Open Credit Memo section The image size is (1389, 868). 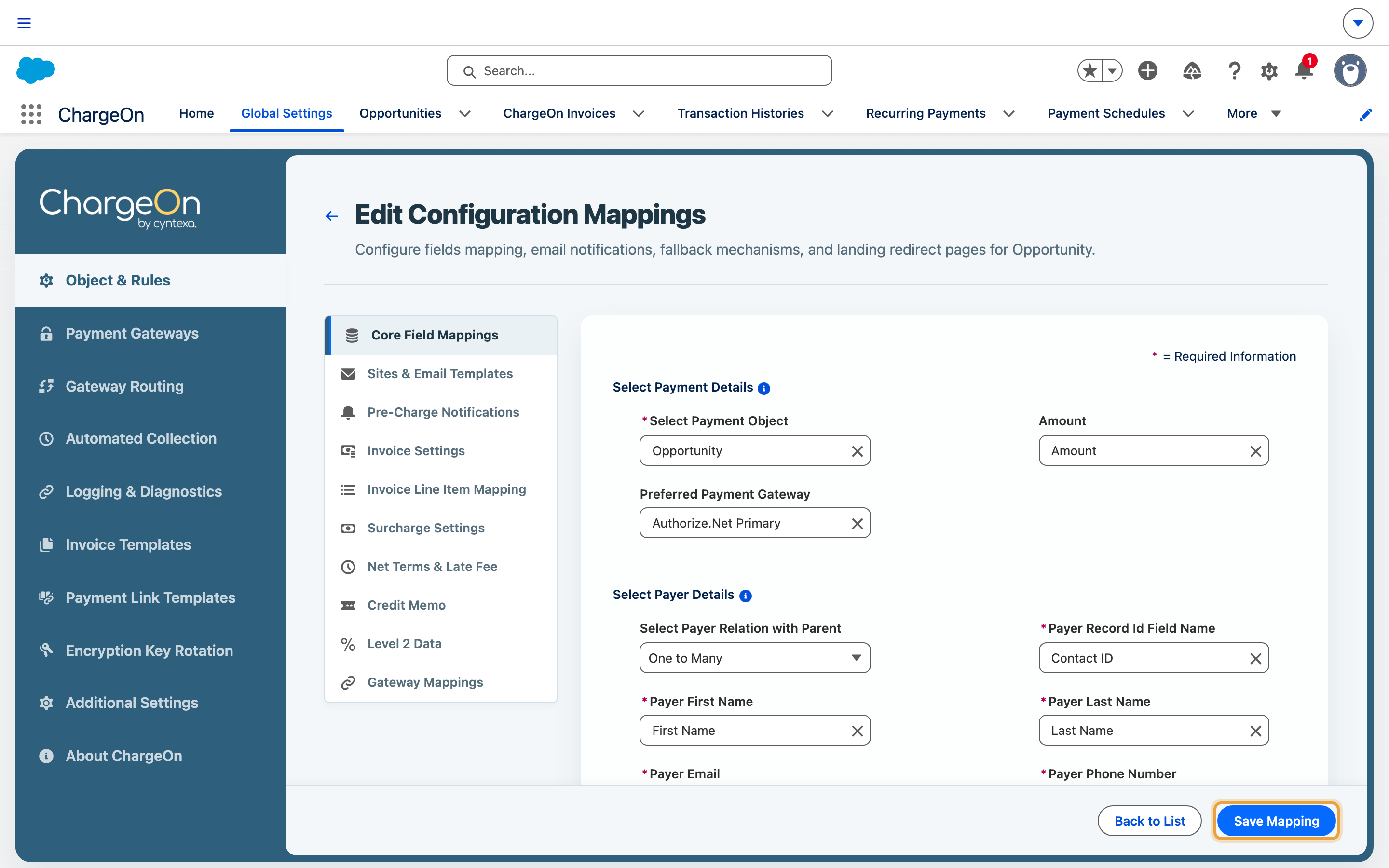point(441,605)
